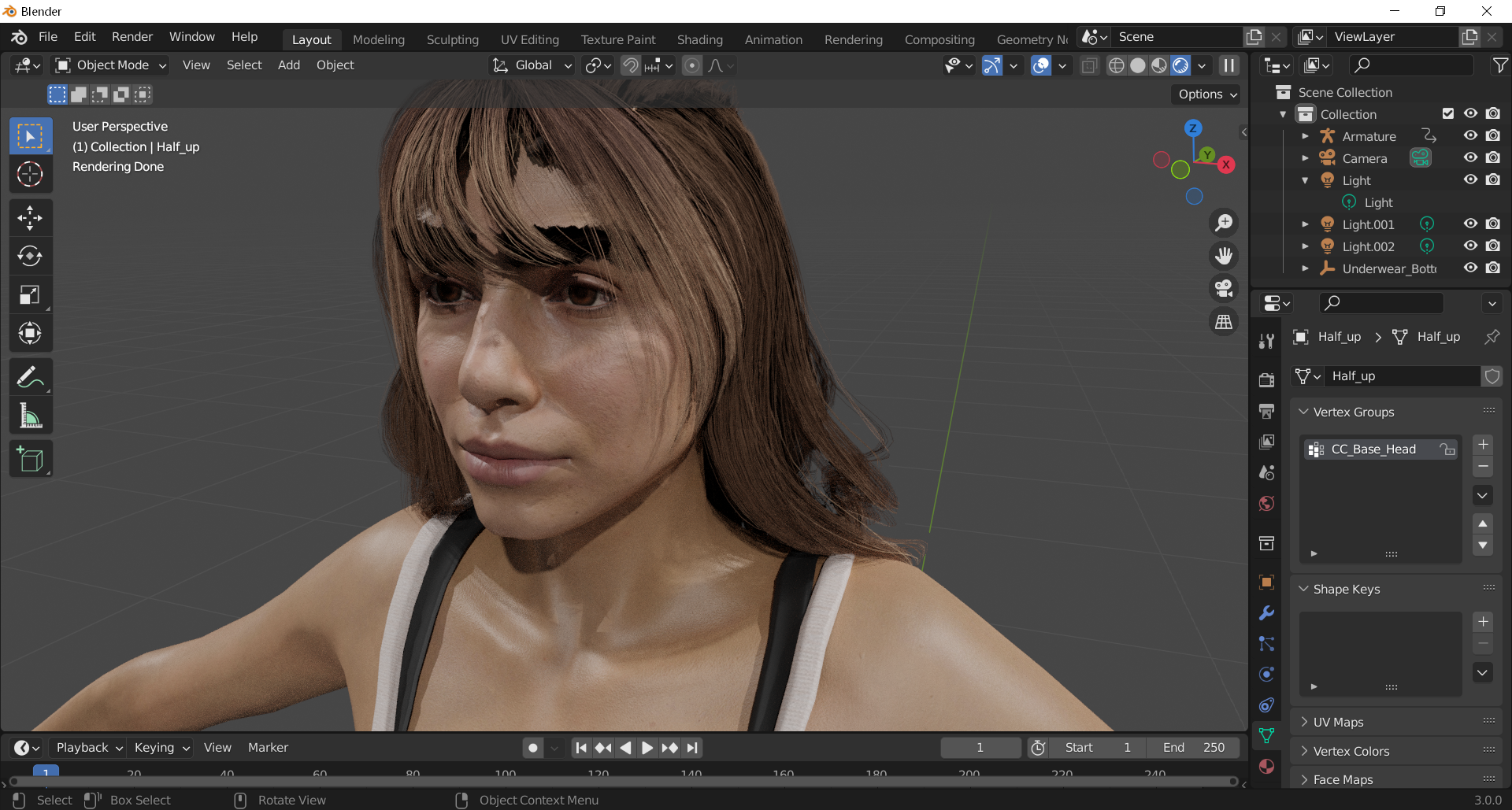Open Tool properties tab
Screen dimensions: 1512x810
1266,341
